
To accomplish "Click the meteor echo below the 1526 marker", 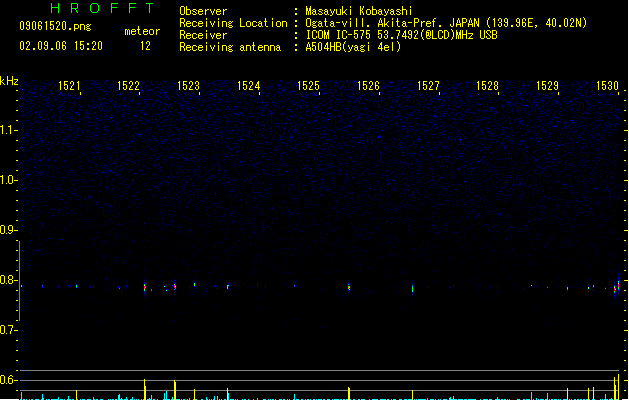I will click(349, 287).
